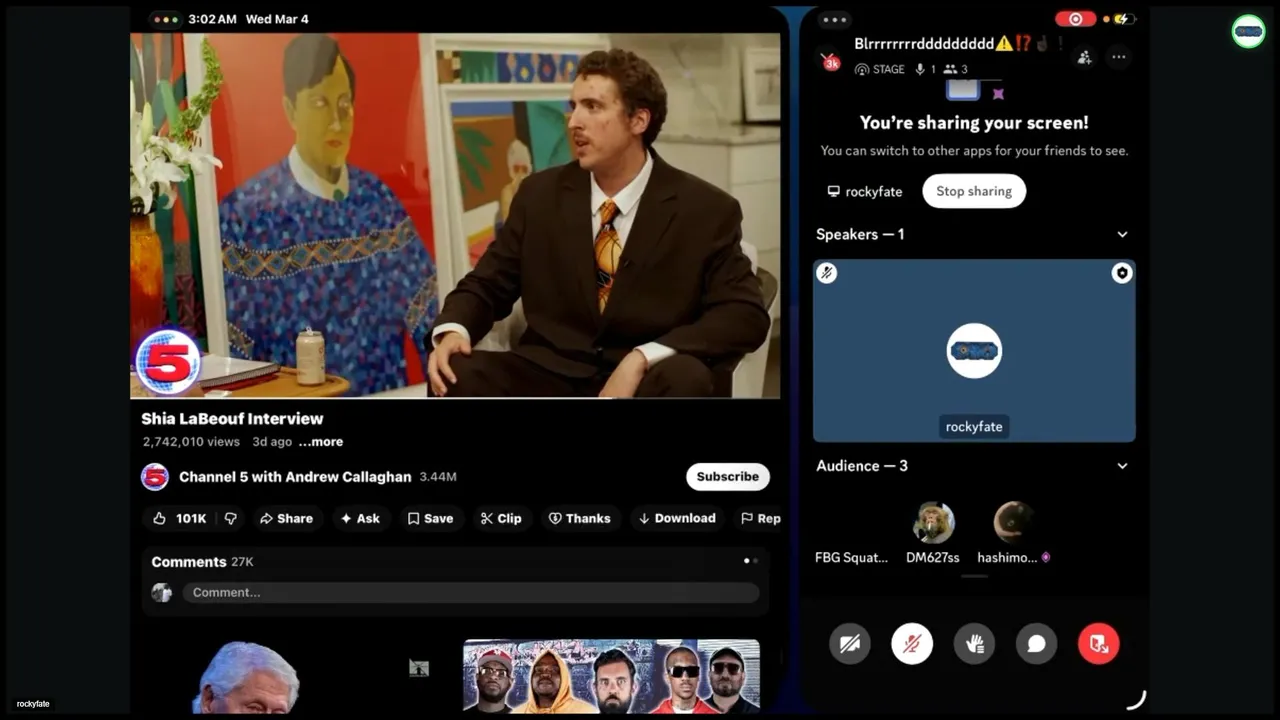
Task: Click the floating green-ringed avatar overlay
Action: click(1248, 31)
